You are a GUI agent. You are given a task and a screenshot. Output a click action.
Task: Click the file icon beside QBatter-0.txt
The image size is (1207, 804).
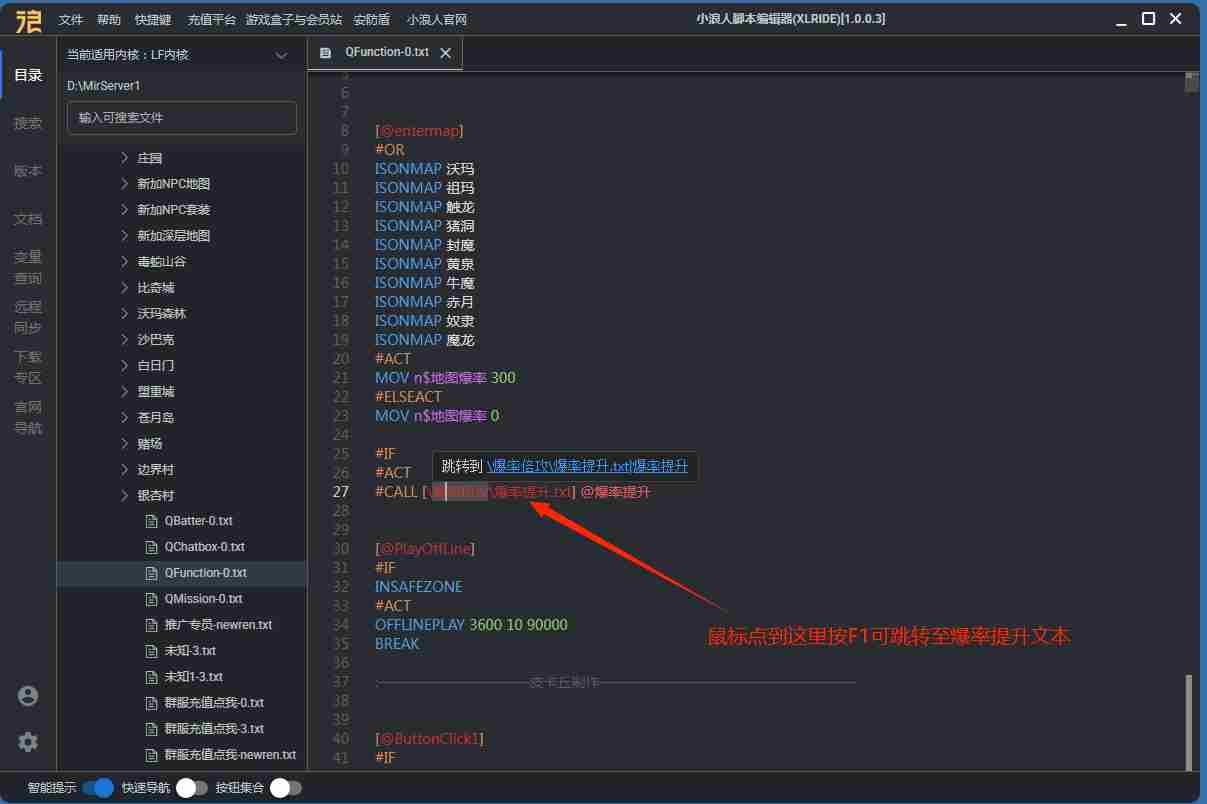click(152, 521)
